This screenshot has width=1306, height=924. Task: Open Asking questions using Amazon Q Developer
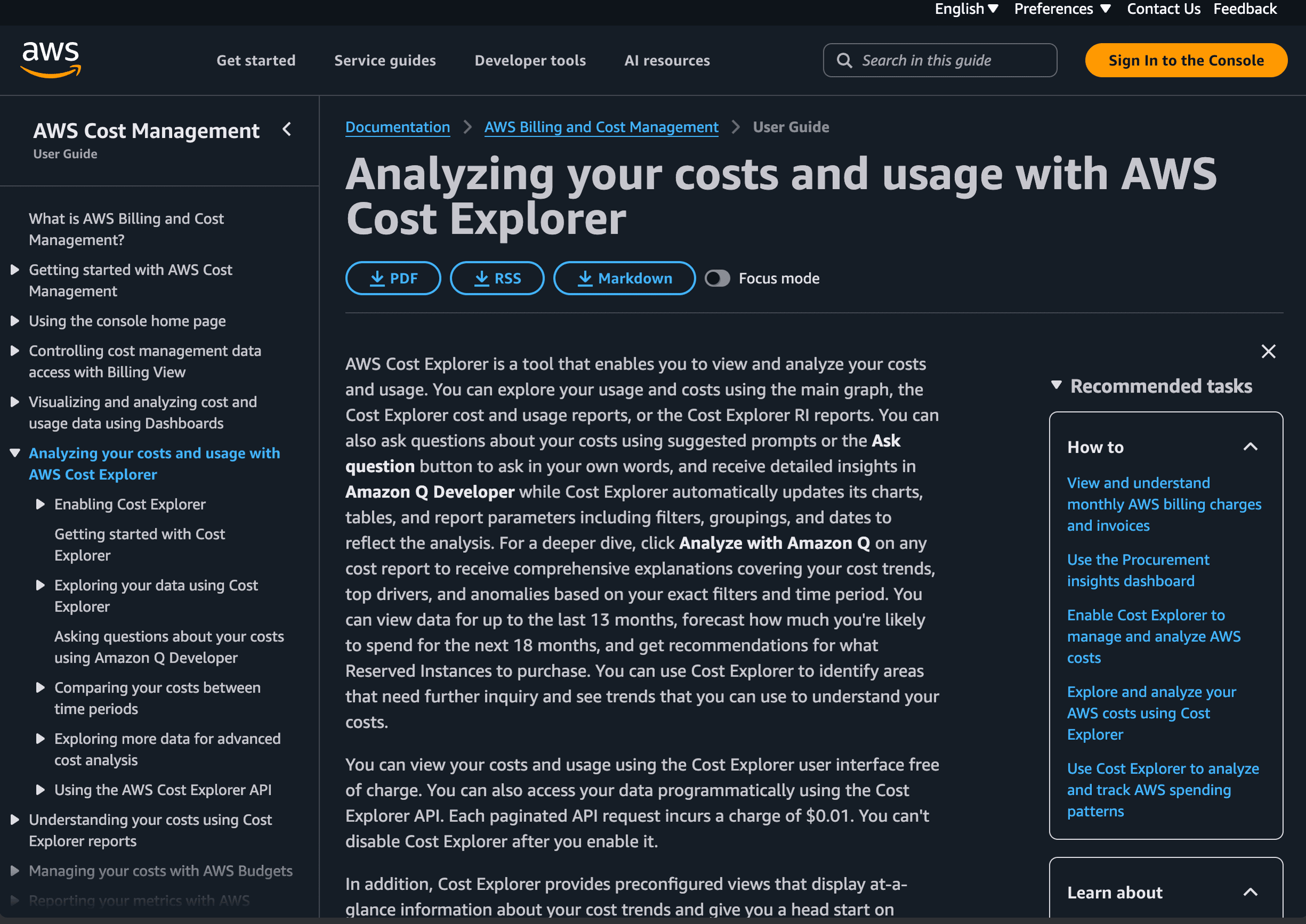(x=169, y=647)
